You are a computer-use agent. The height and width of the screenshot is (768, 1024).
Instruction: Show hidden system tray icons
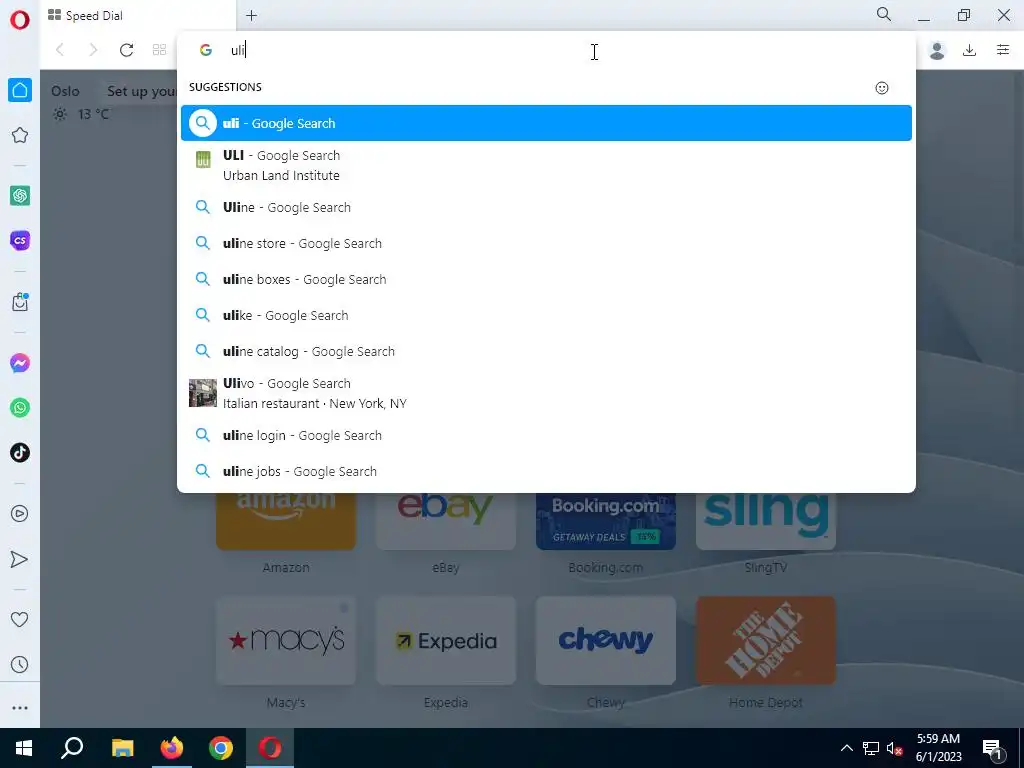point(846,748)
